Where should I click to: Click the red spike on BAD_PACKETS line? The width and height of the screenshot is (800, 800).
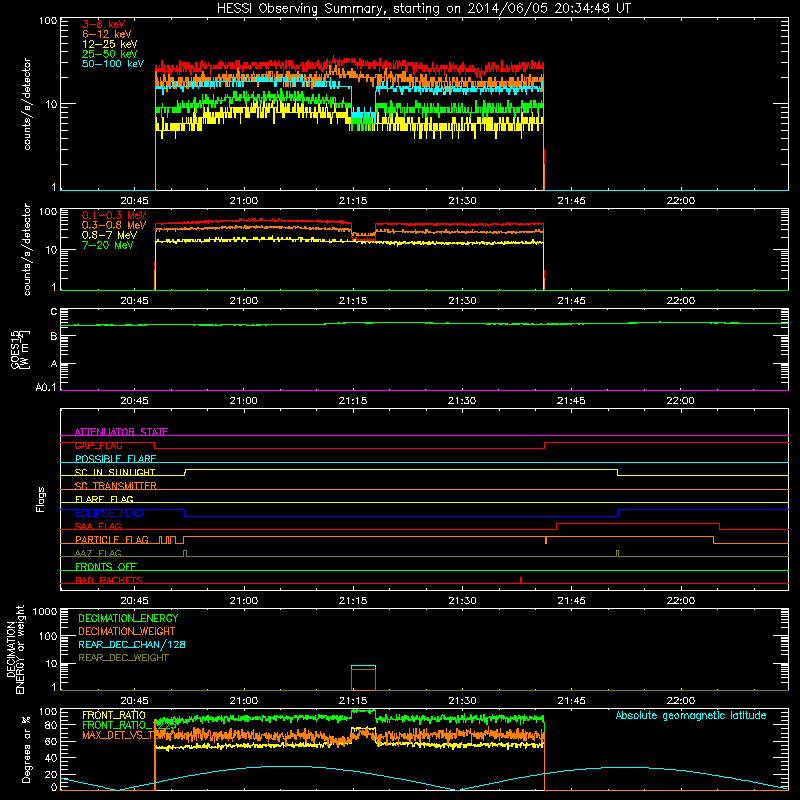click(x=520, y=580)
